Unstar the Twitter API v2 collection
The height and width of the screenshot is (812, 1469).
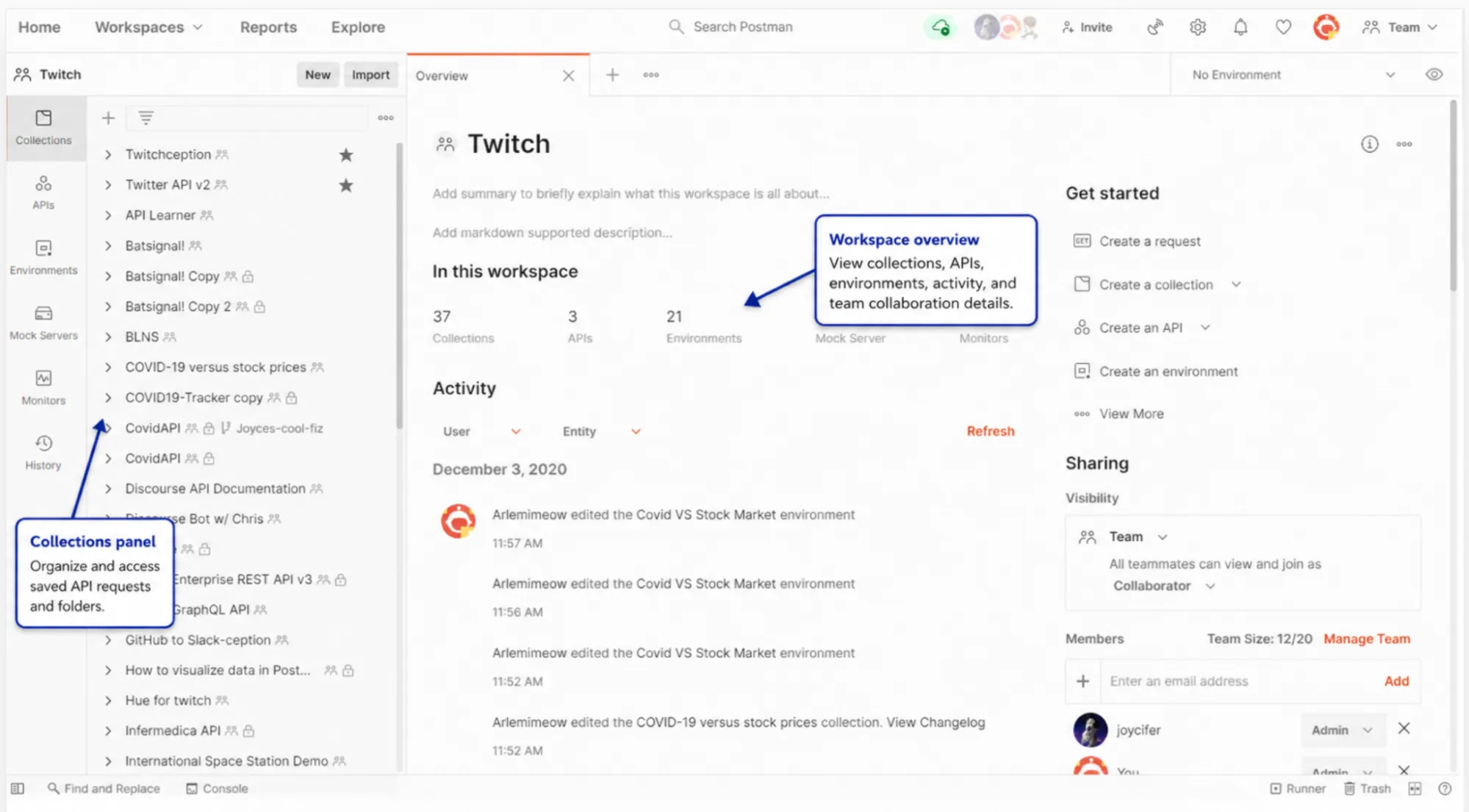(346, 185)
